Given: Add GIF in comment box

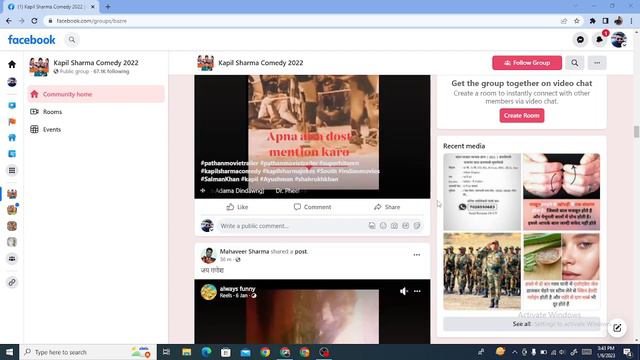Looking at the screenshot, I should click(405, 225).
